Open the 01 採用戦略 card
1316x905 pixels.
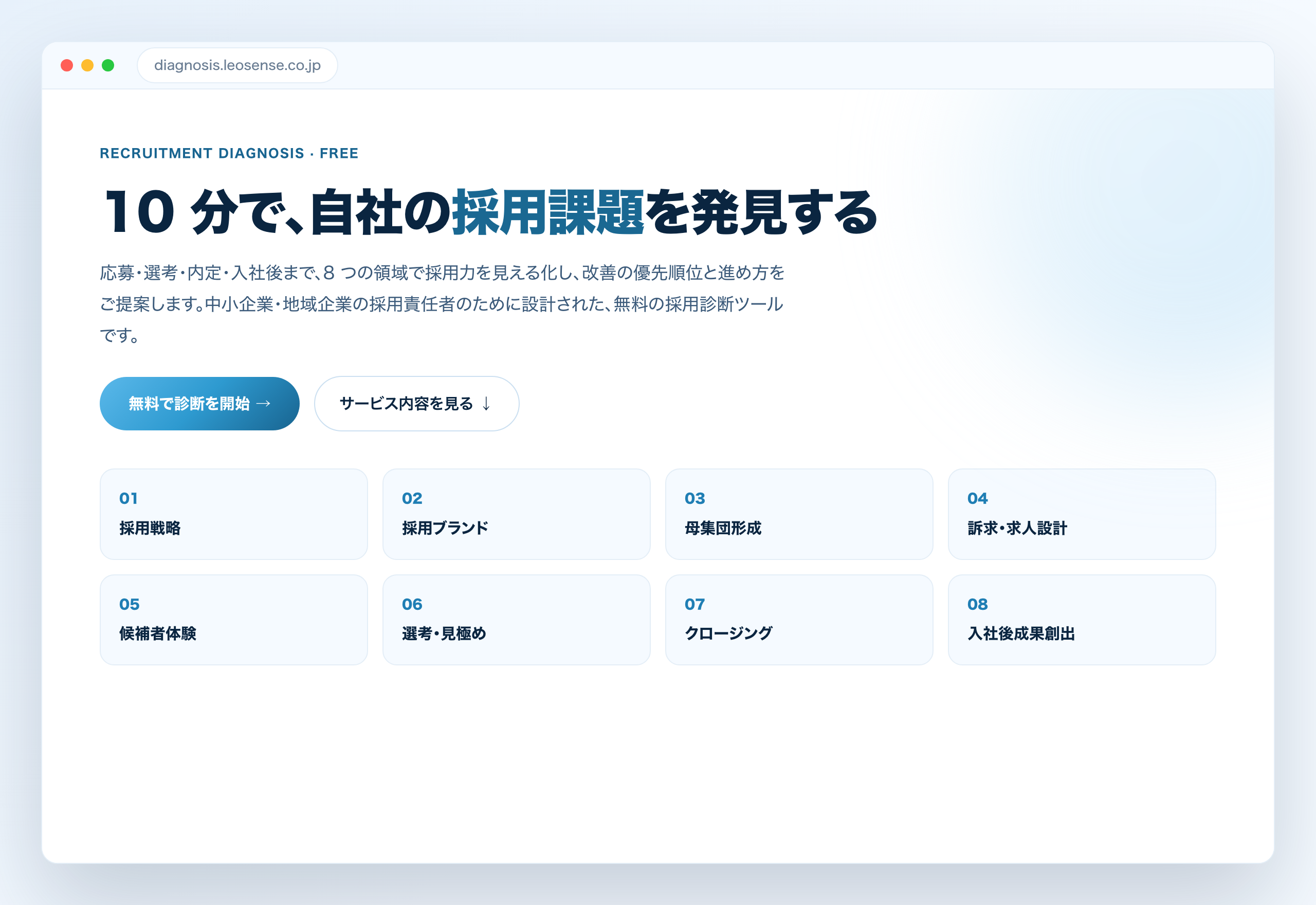coord(234,514)
